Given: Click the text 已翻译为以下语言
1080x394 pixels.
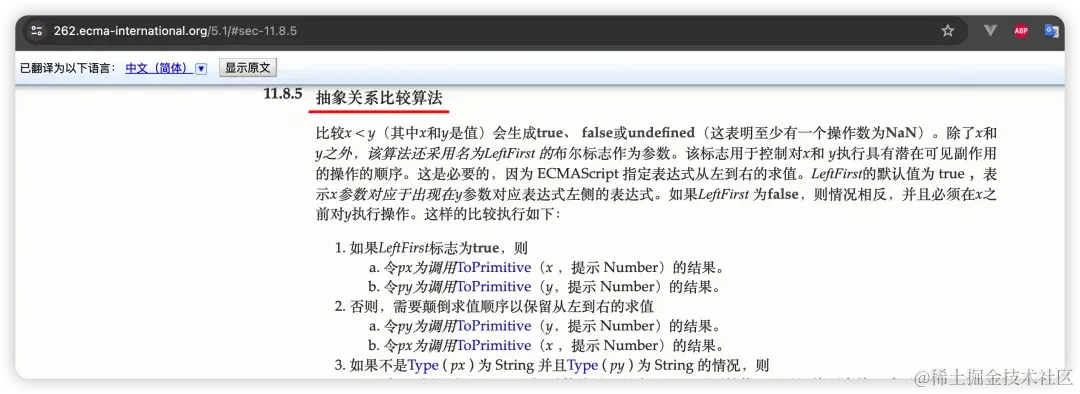Looking at the screenshot, I should click(68, 68).
